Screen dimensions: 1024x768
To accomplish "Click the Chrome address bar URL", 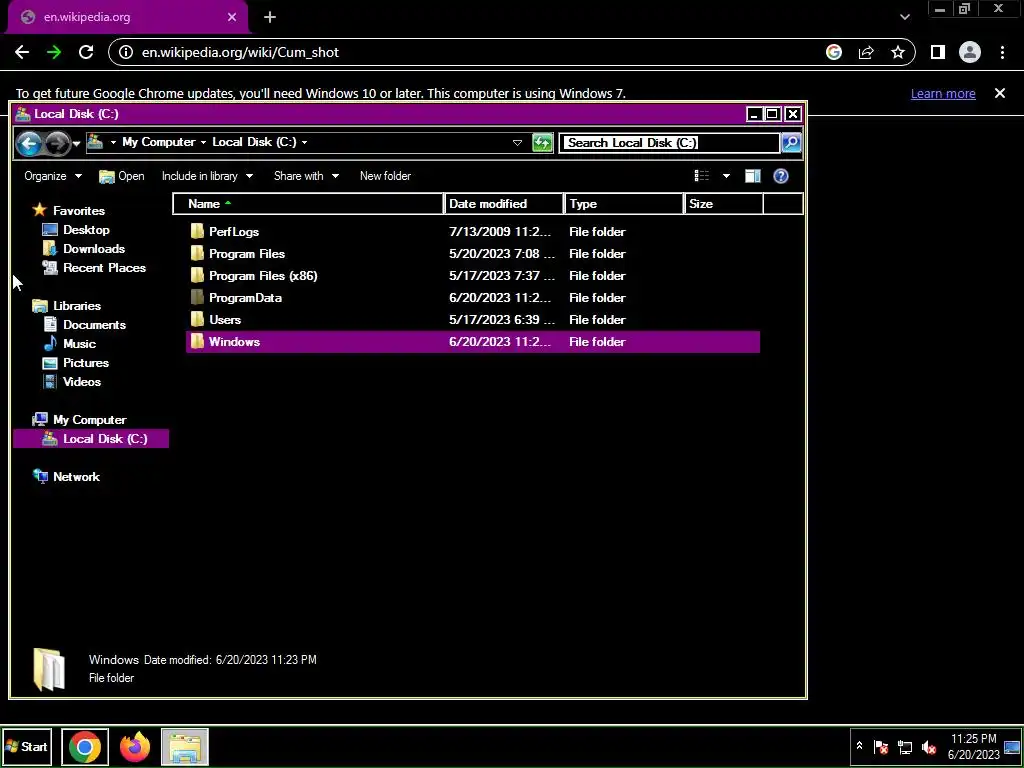I will [240, 52].
